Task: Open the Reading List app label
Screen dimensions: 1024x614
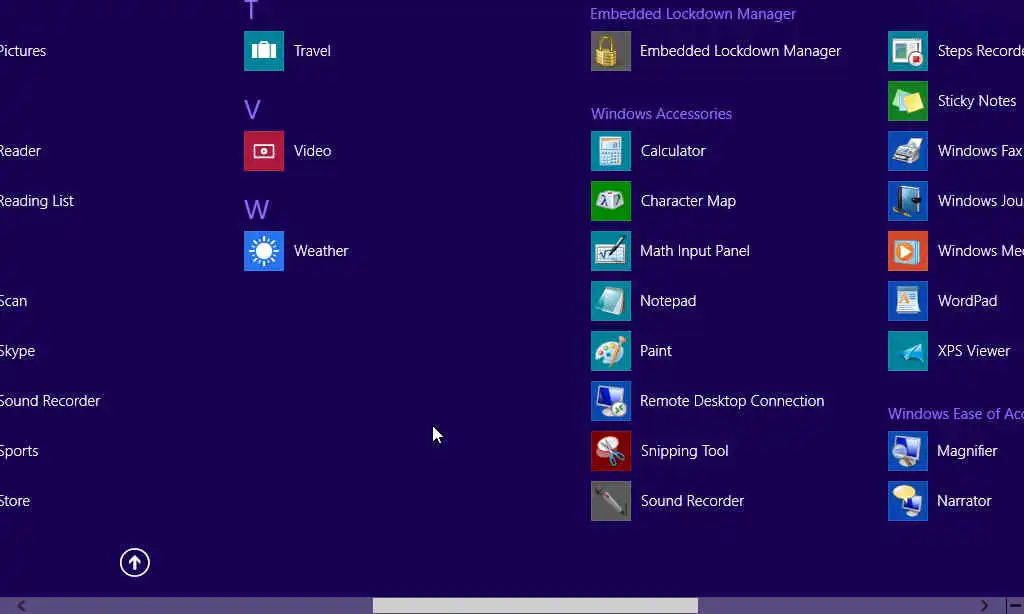Action: (37, 201)
